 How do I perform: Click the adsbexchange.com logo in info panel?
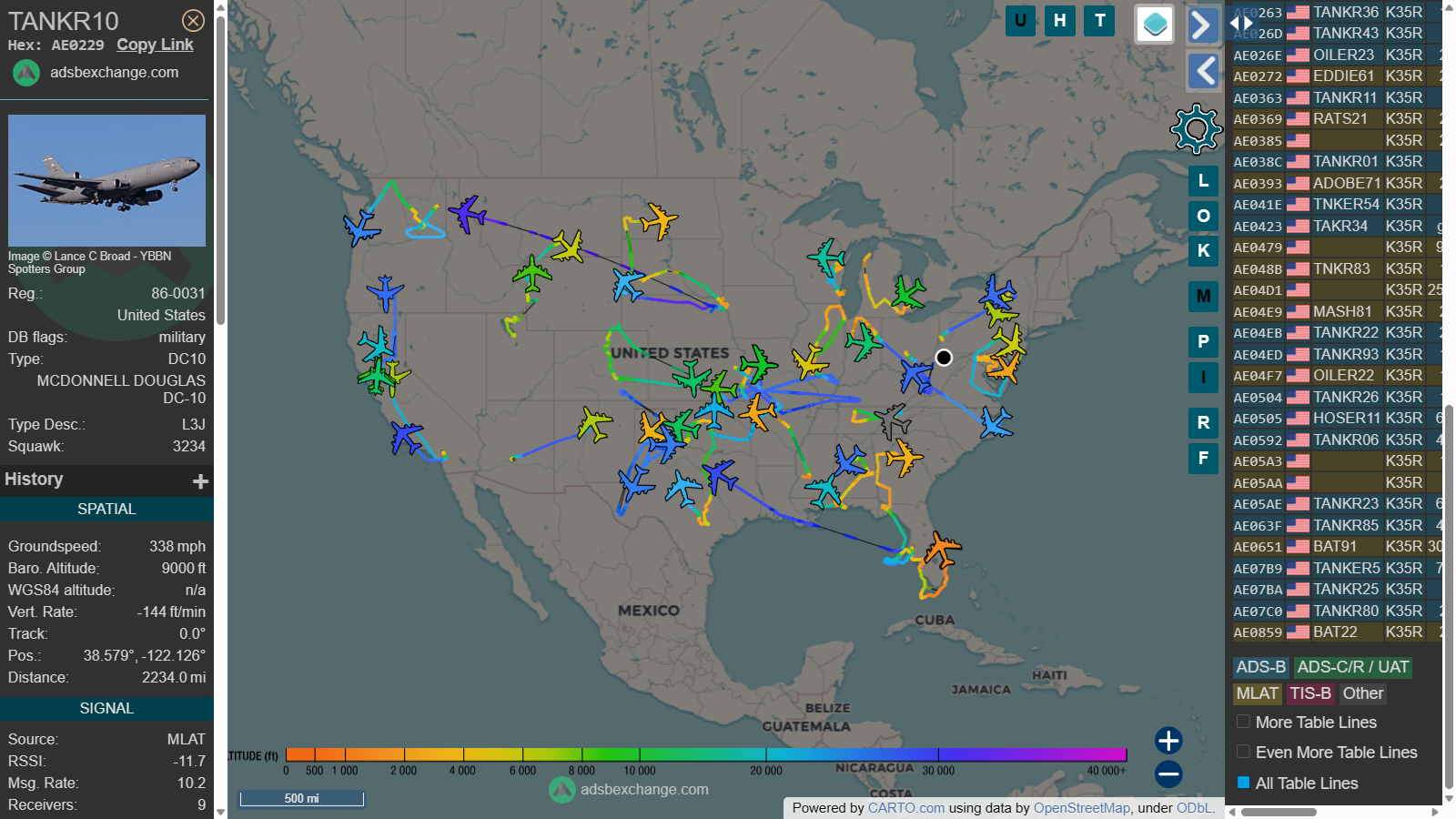coord(26,73)
